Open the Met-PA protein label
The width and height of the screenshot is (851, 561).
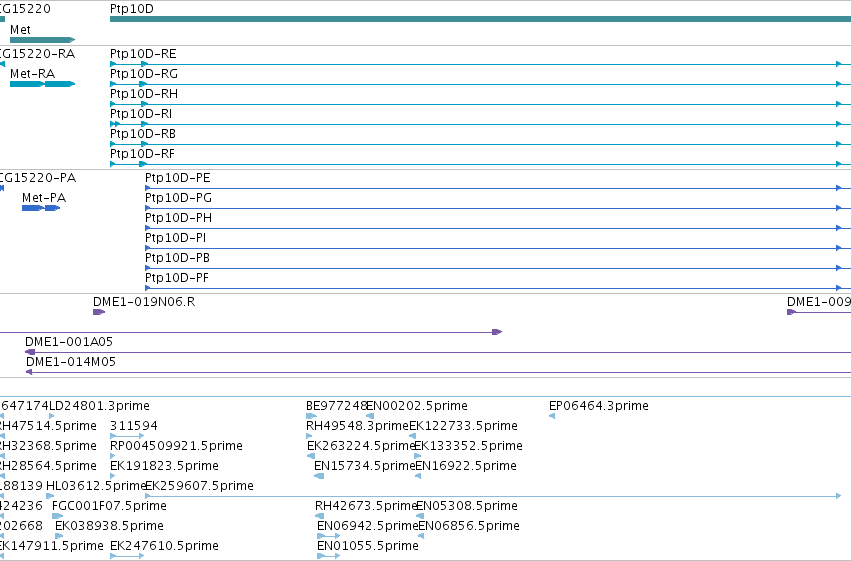43,198
